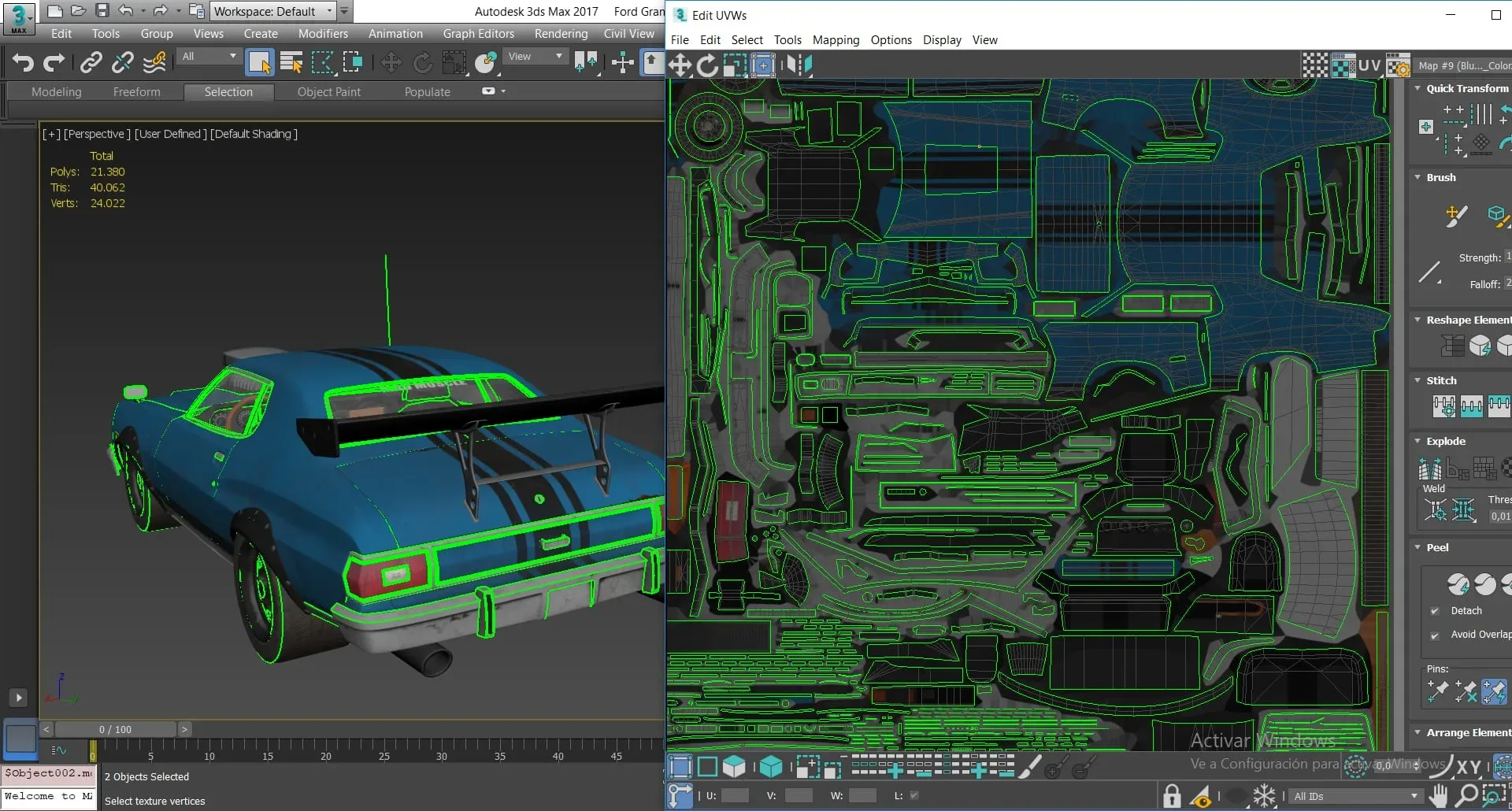
Task: Select the Zoom magnifier tool
Action: point(1466,796)
